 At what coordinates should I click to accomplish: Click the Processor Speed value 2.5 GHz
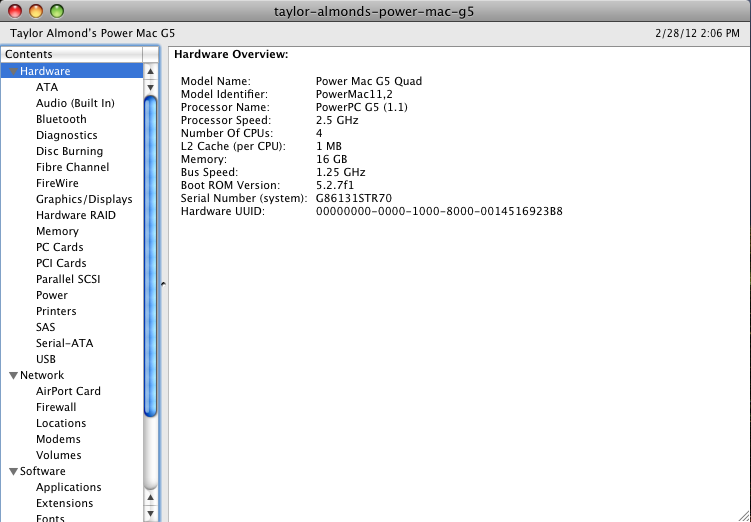tap(337, 120)
